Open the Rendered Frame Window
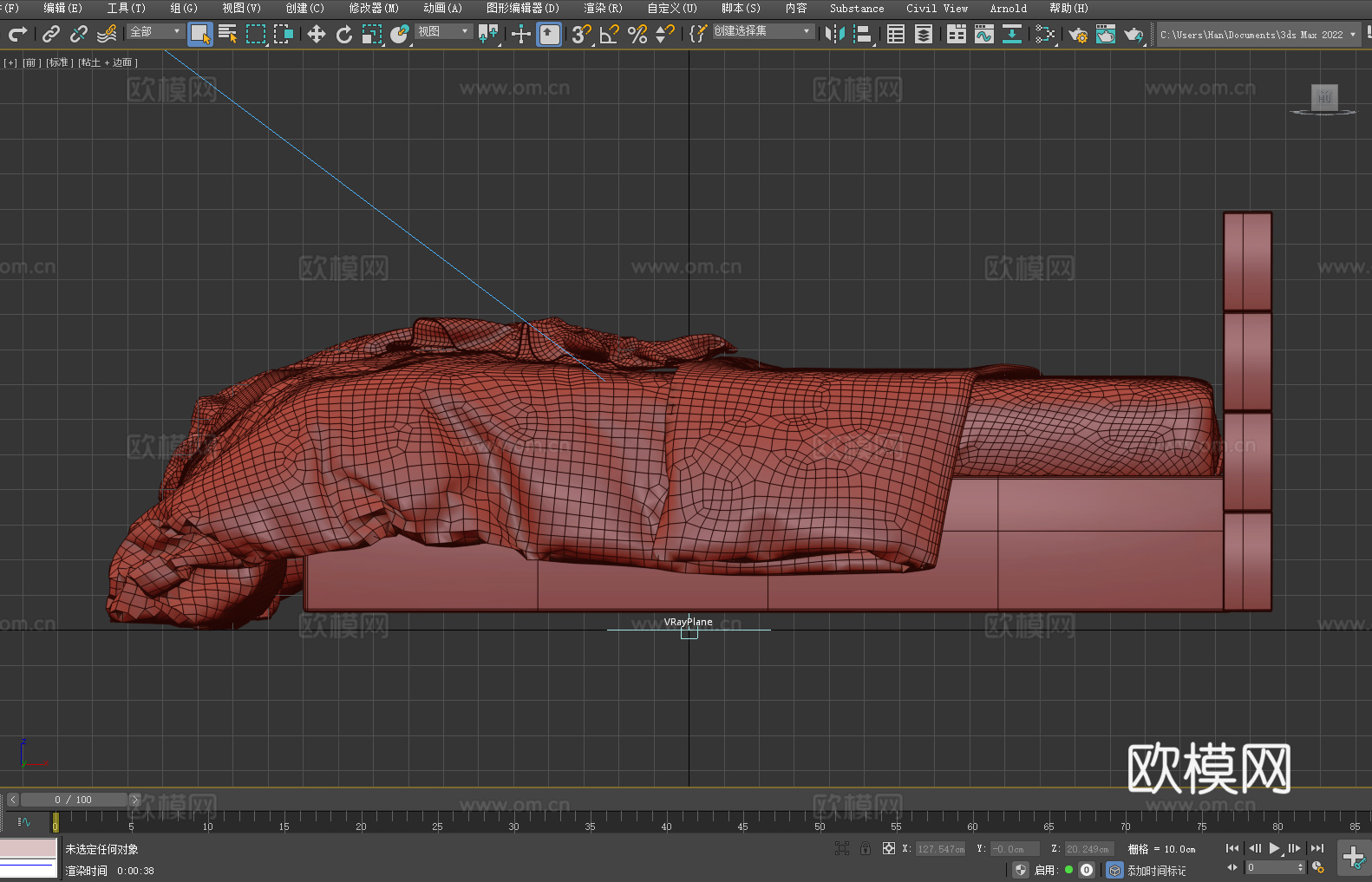Screen dimensions: 1372x882 click(1105, 34)
